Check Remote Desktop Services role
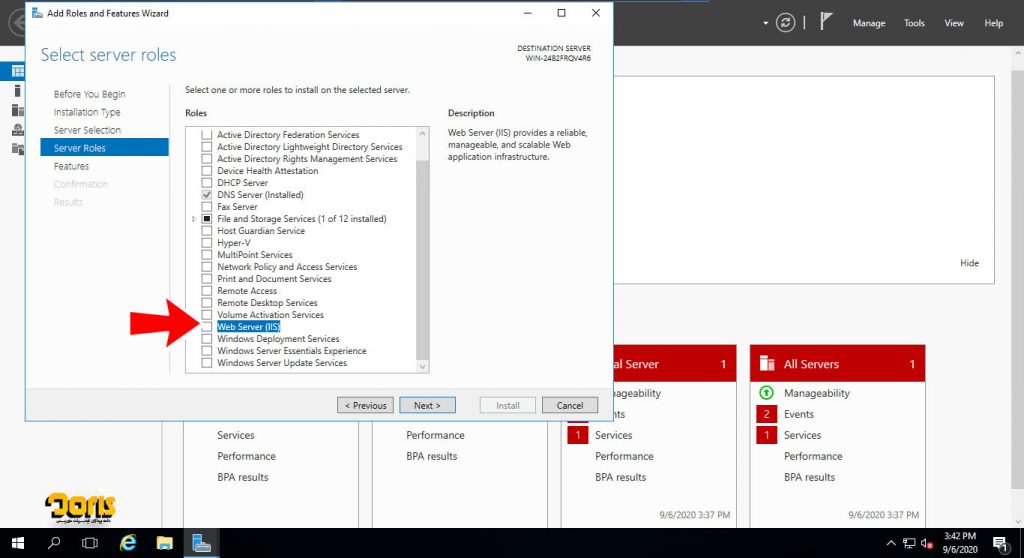The image size is (1024, 558). click(x=206, y=303)
